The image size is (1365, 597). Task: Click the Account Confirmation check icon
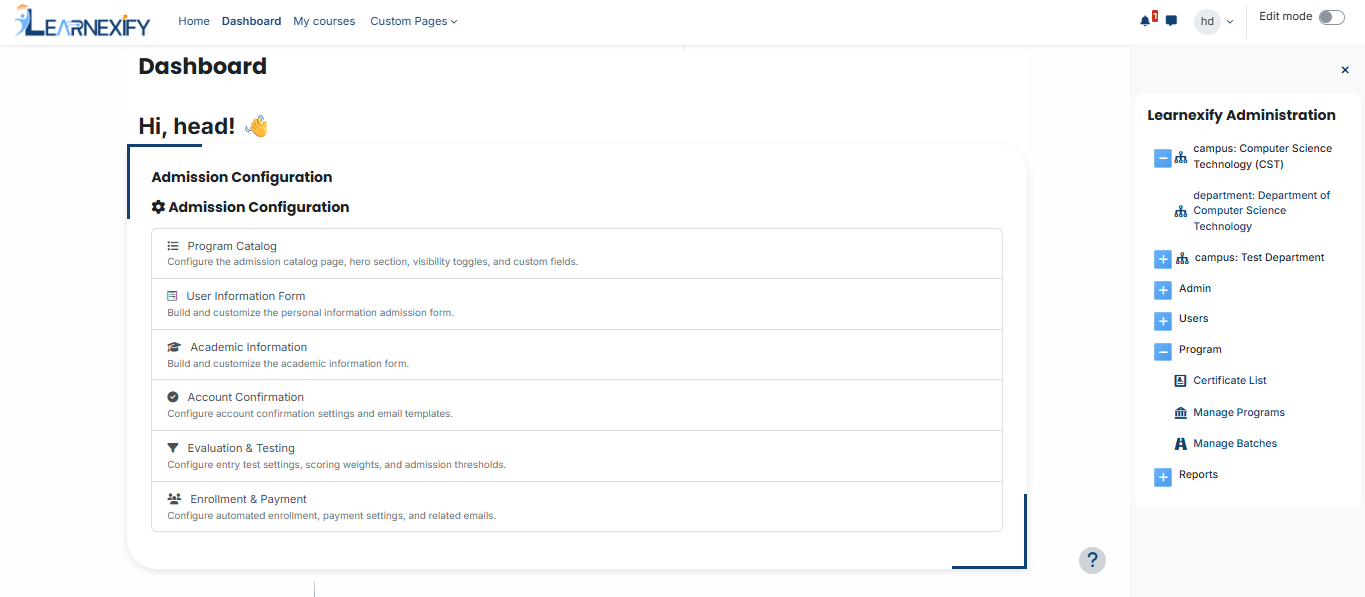coord(173,397)
